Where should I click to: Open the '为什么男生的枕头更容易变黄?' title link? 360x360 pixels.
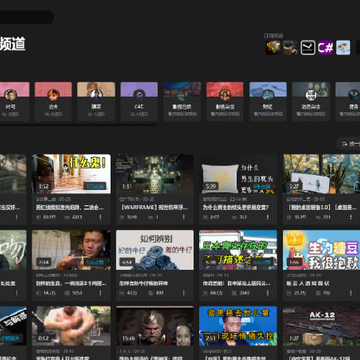pyautogui.click(x=236, y=207)
